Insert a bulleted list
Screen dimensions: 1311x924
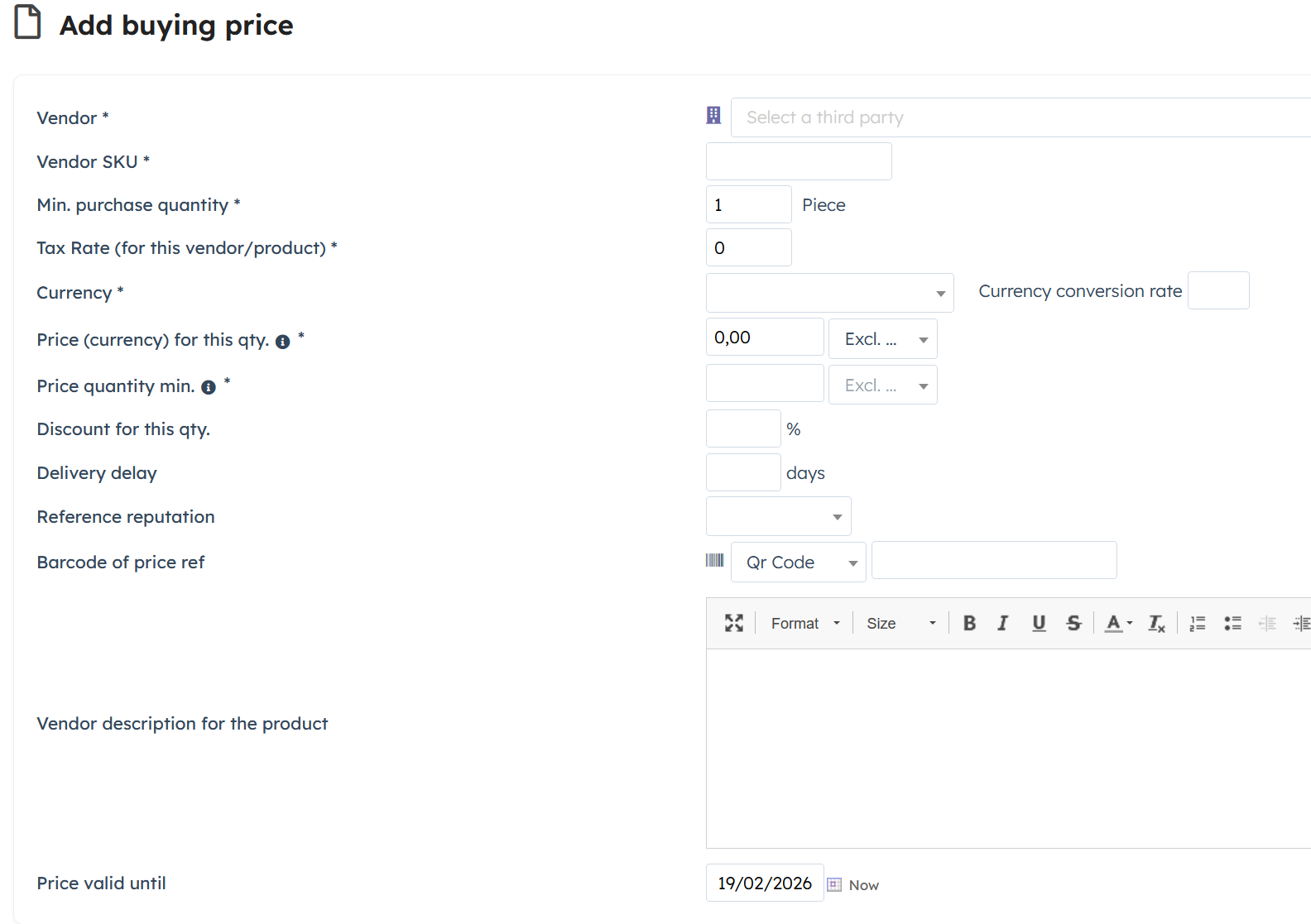pyautogui.click(x=1232, y=623)
